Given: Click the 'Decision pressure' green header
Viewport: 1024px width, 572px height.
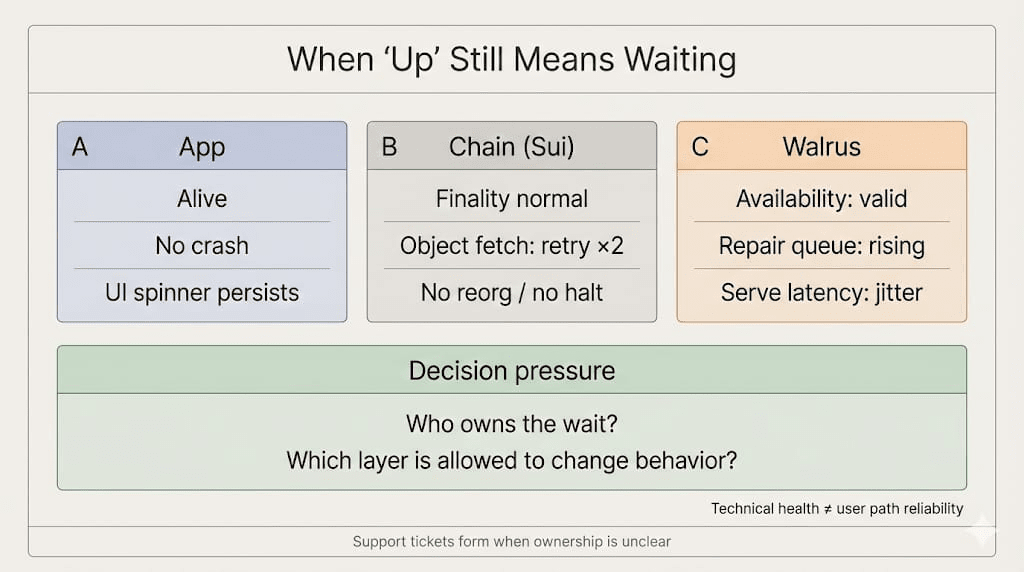Looking at the screenshot, I should tap(512, 371).
